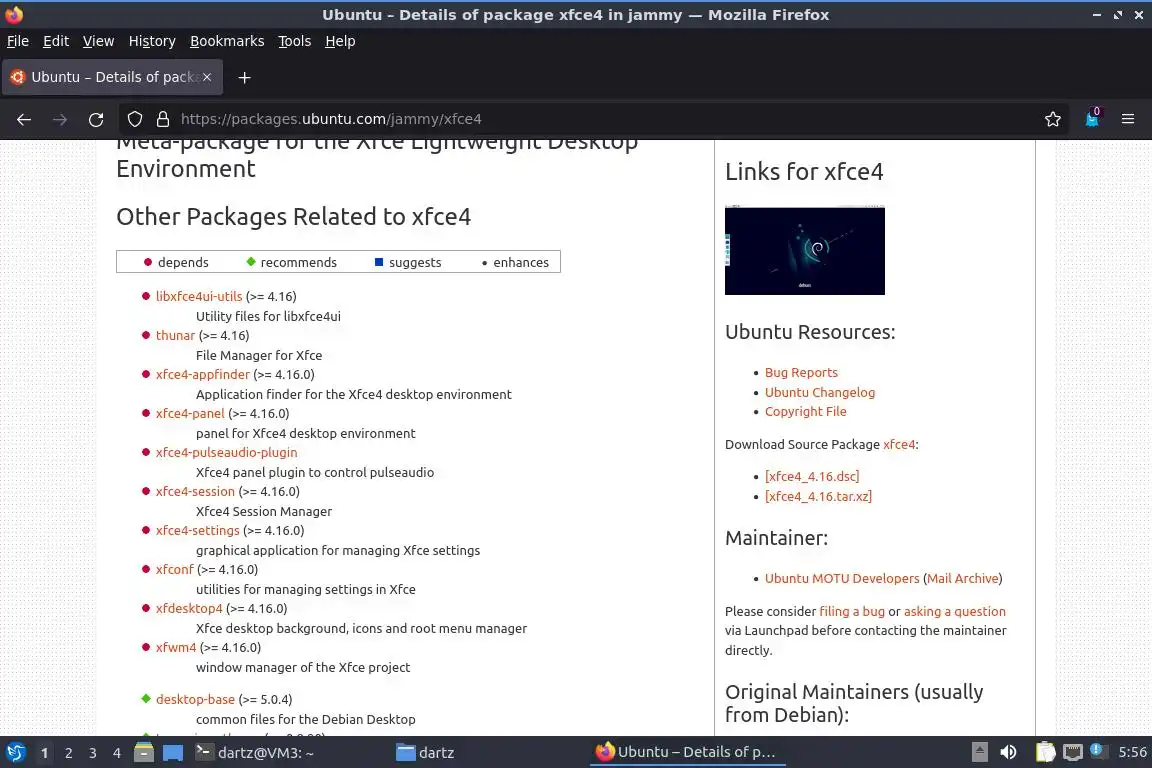Close the Ubuntu package details tab
The image size is (1152, 768).
(x=207, y=77)
